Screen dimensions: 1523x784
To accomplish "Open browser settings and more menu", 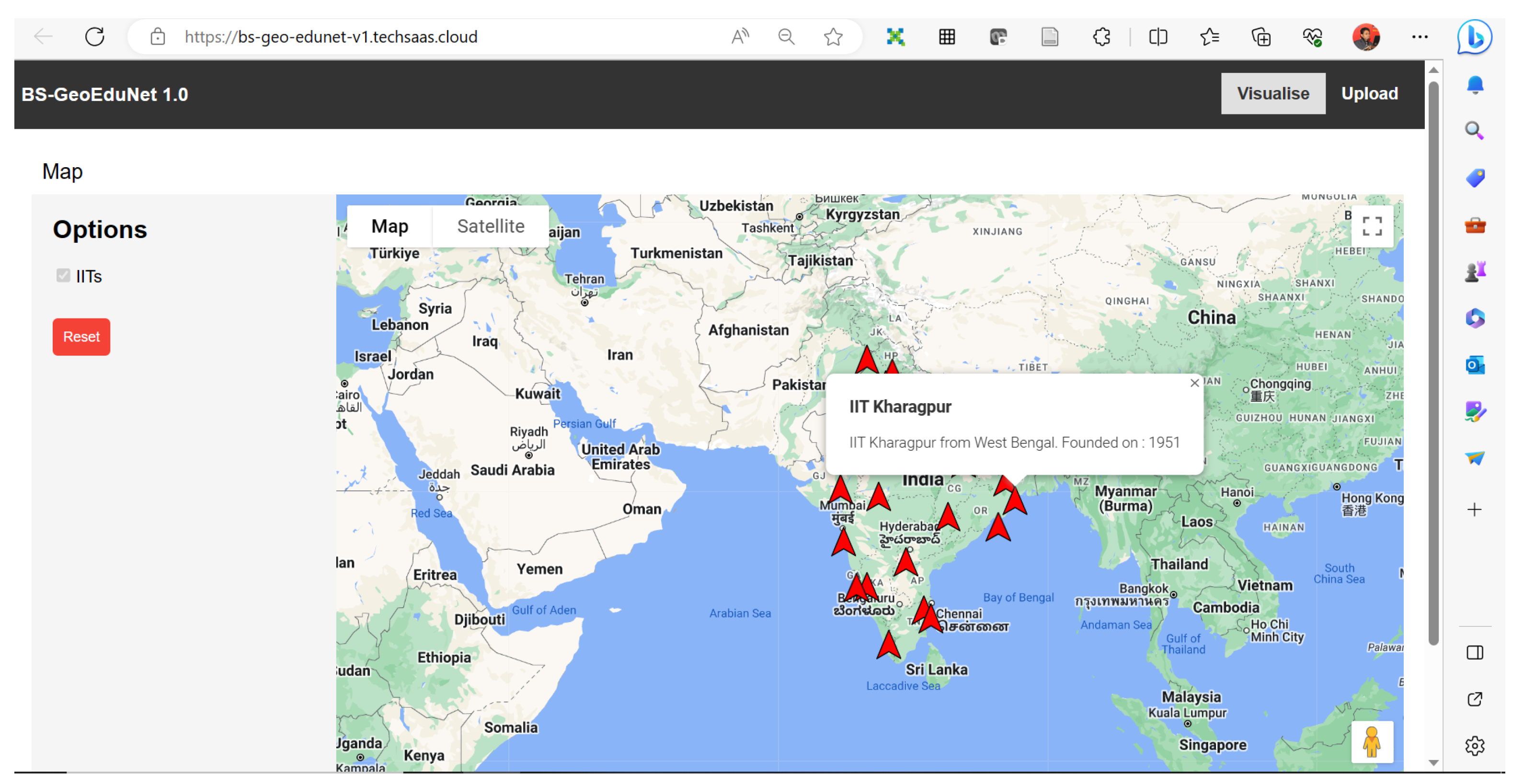I will pyautogui.click(x=1420, y=37).
